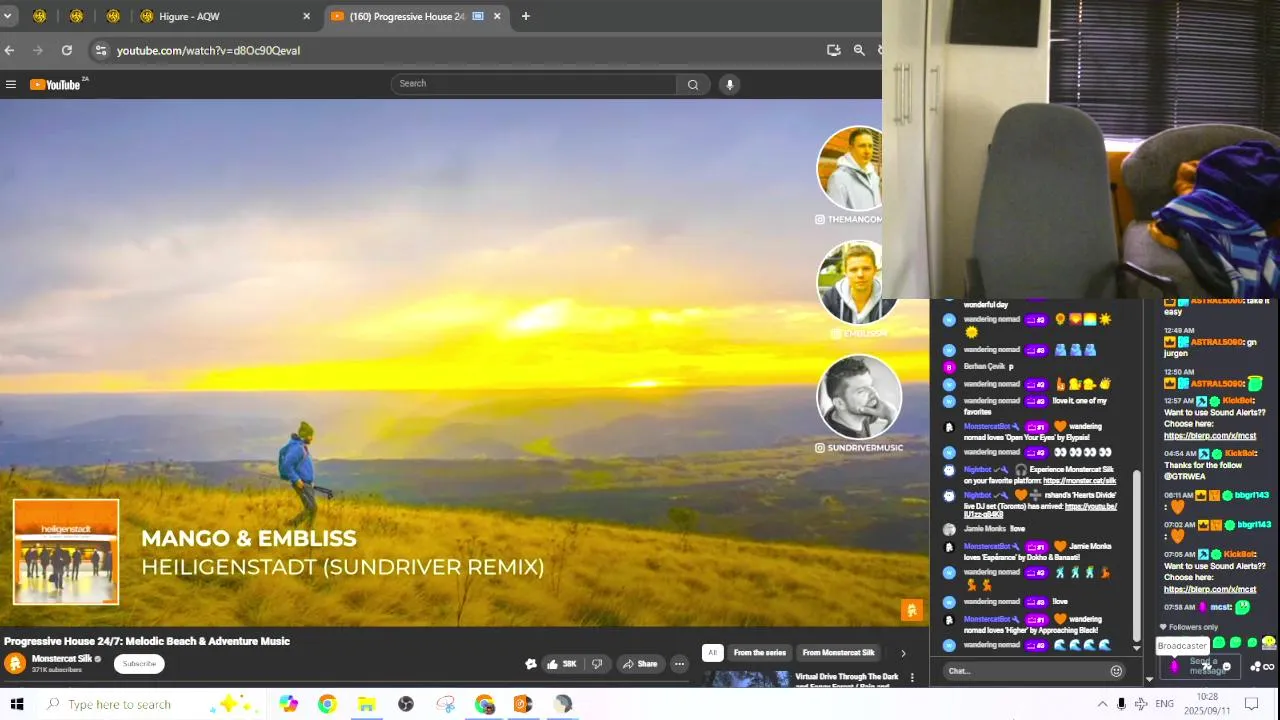Select the From the series chip
Image resolution: width=1280 pixels, height=720 pixels.
click(760, 653)
